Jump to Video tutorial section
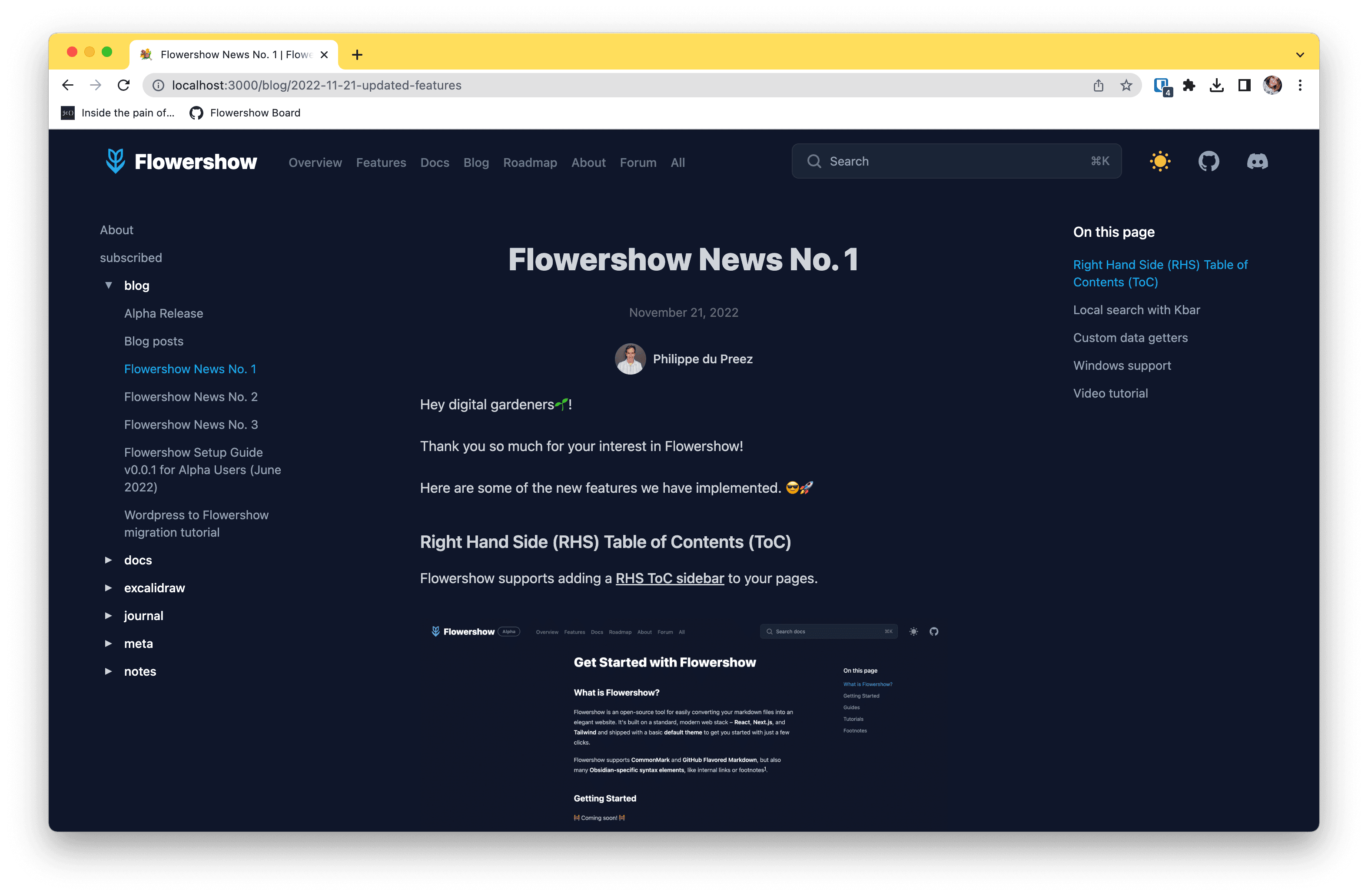The height and width of the screenshot is (896, 1368). (x=1110, y=393)
